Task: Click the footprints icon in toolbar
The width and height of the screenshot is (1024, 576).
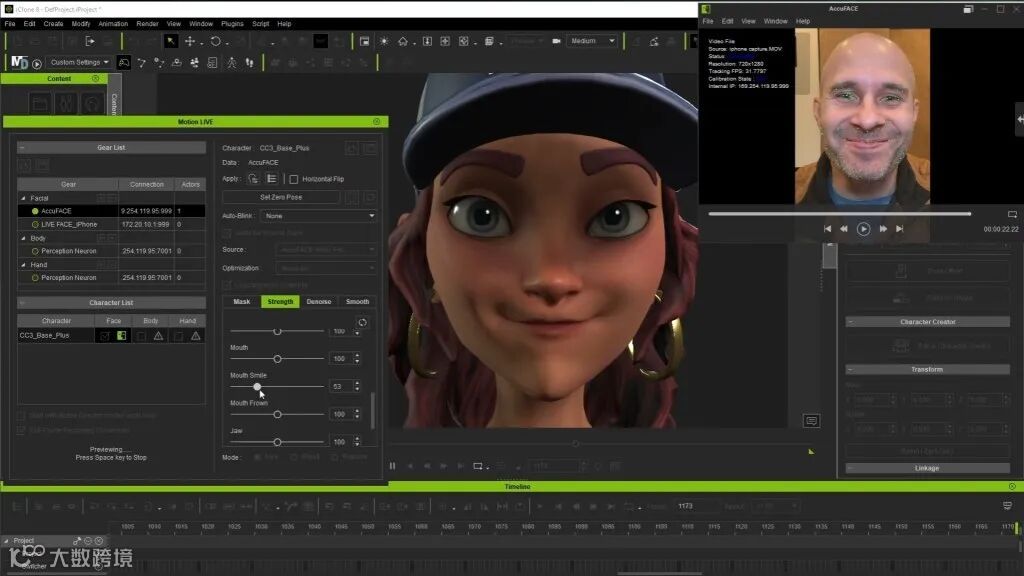Action: (249, 63)
